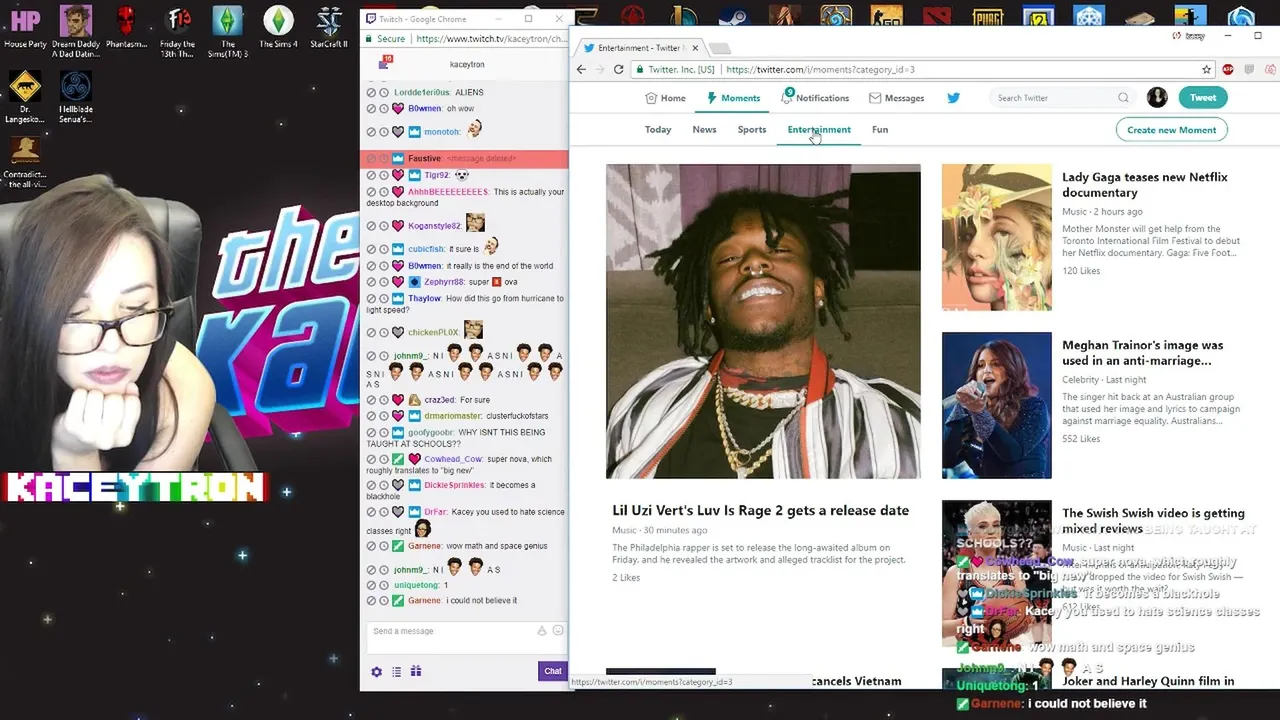Open Twitch chat settings gear

tap(376, 671)
